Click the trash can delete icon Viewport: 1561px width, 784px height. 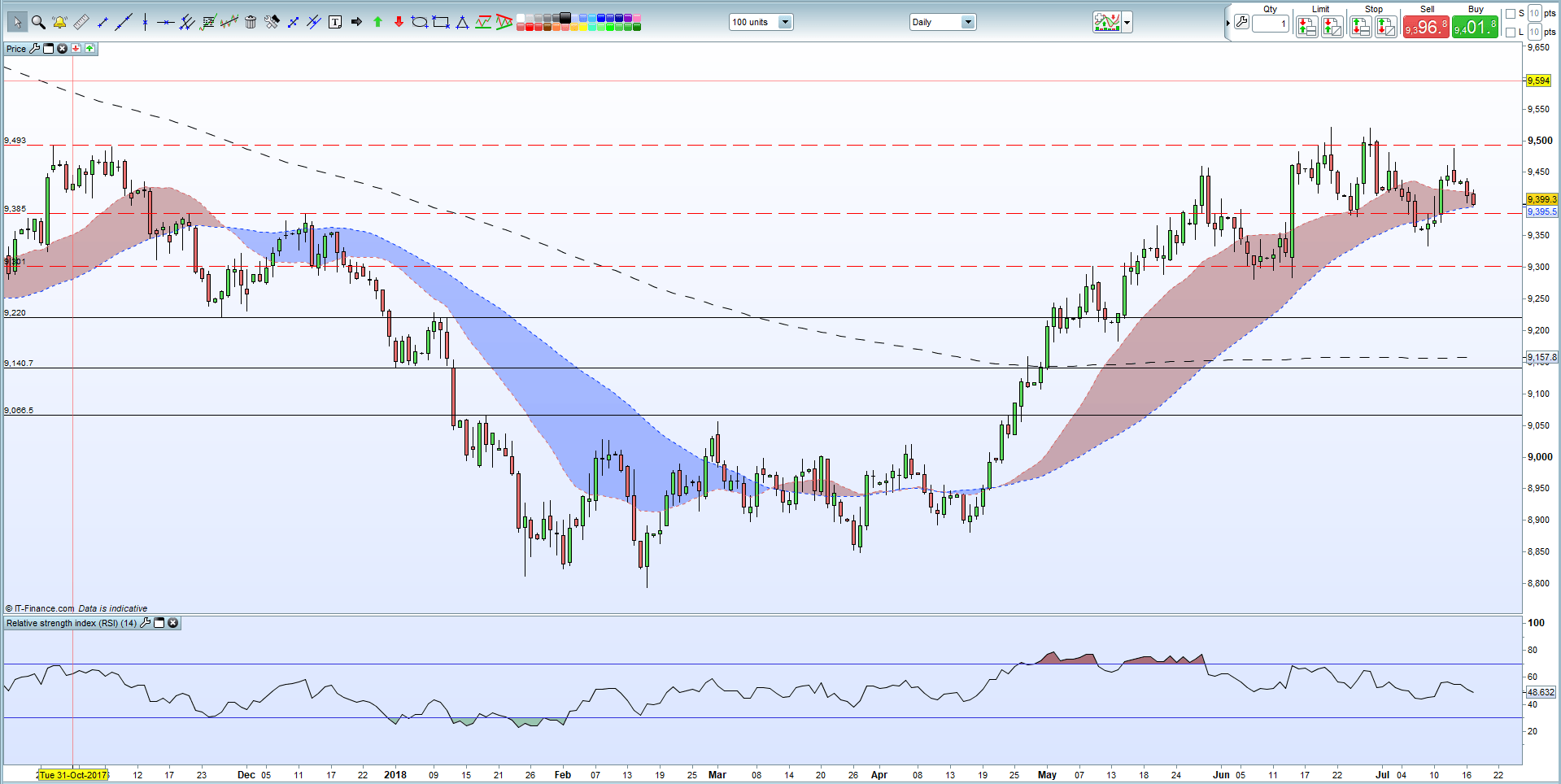(251, 22)
